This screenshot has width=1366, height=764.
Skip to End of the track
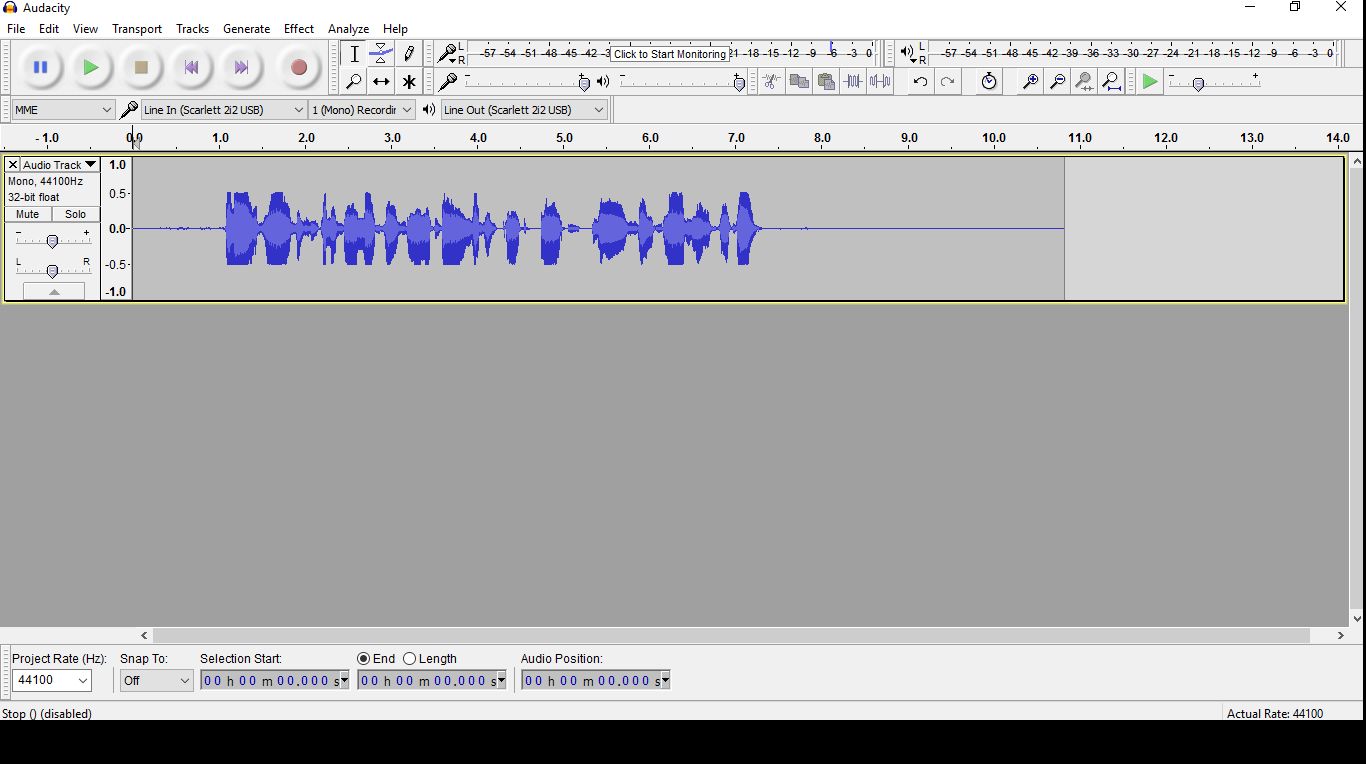(241, 67)
